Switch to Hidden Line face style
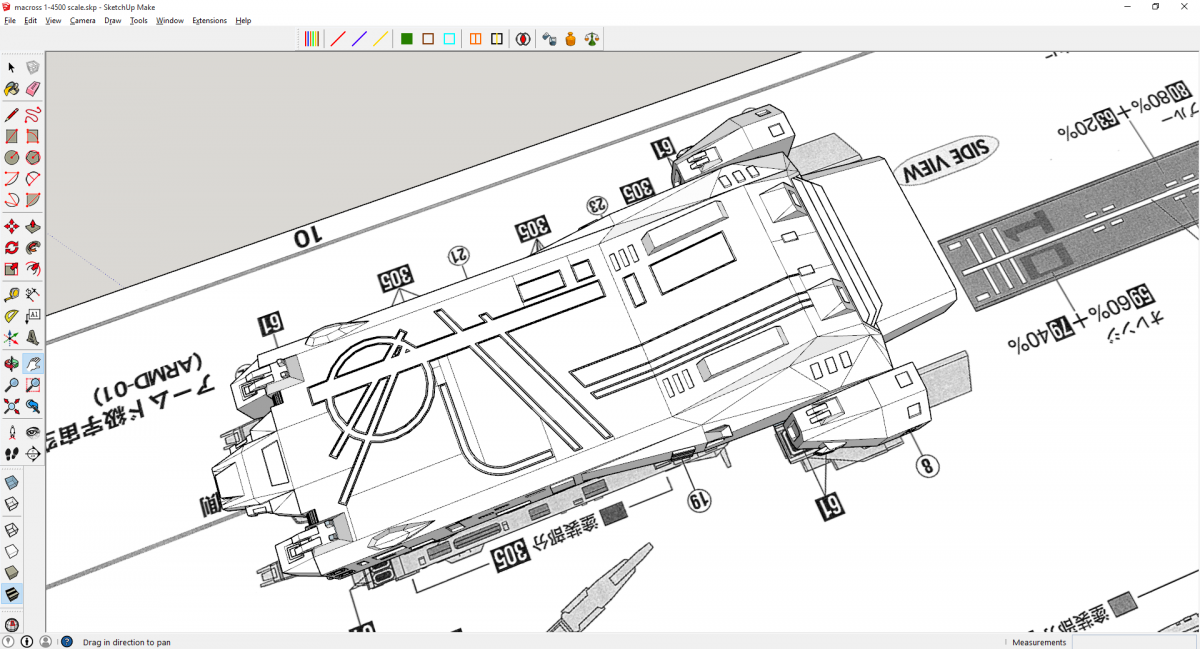Screen dimensions: 1200x649 pyautogui.click(x=12, y=551)
